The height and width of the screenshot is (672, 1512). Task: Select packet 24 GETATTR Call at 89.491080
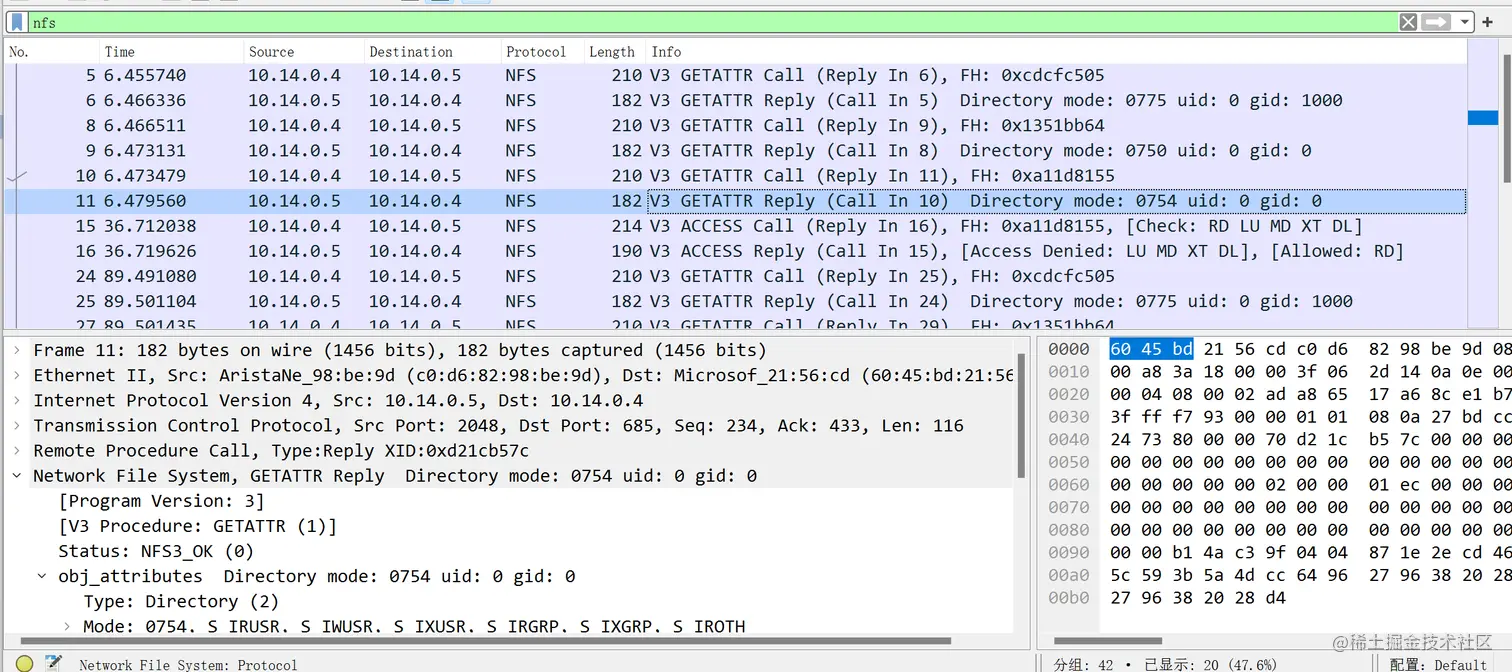point(735,276)
